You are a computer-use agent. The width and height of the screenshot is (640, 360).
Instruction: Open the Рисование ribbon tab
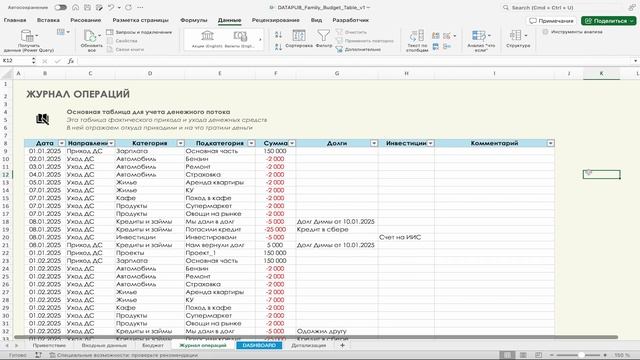click(85, 20)
